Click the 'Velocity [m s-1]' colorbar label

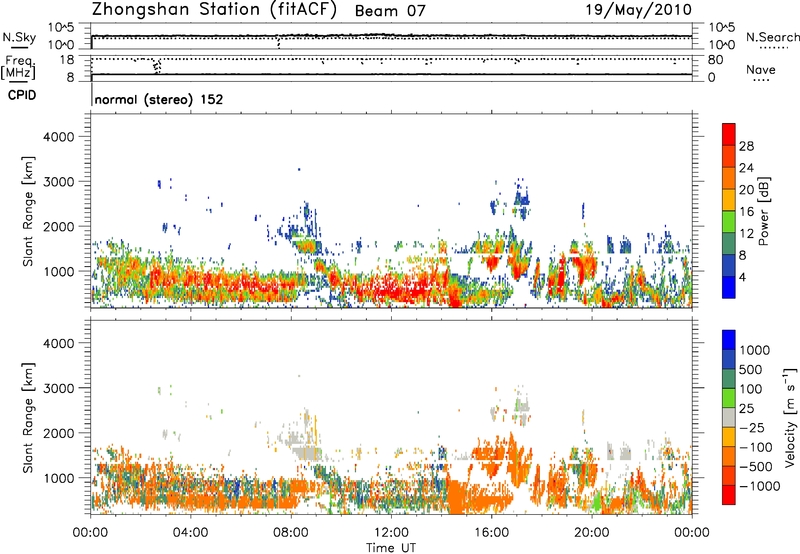pyautogui.click(x=791, y=417)
